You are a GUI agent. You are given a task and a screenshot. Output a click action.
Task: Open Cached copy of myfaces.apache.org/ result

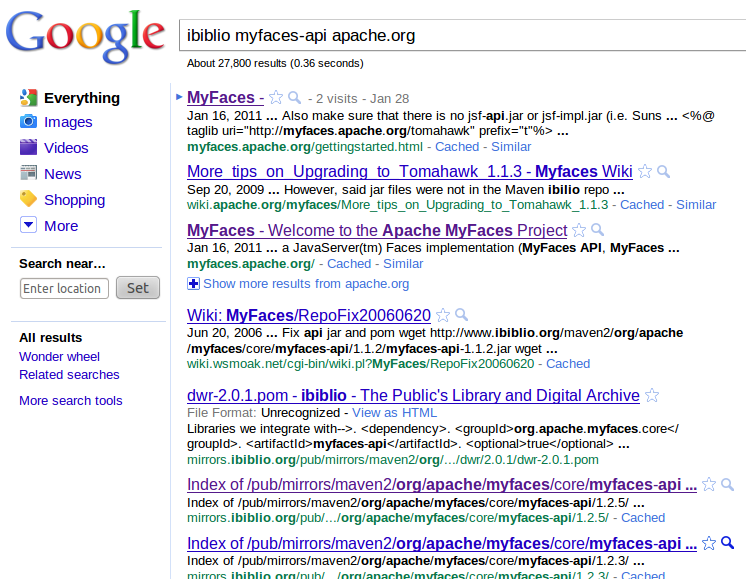point(349,264)
